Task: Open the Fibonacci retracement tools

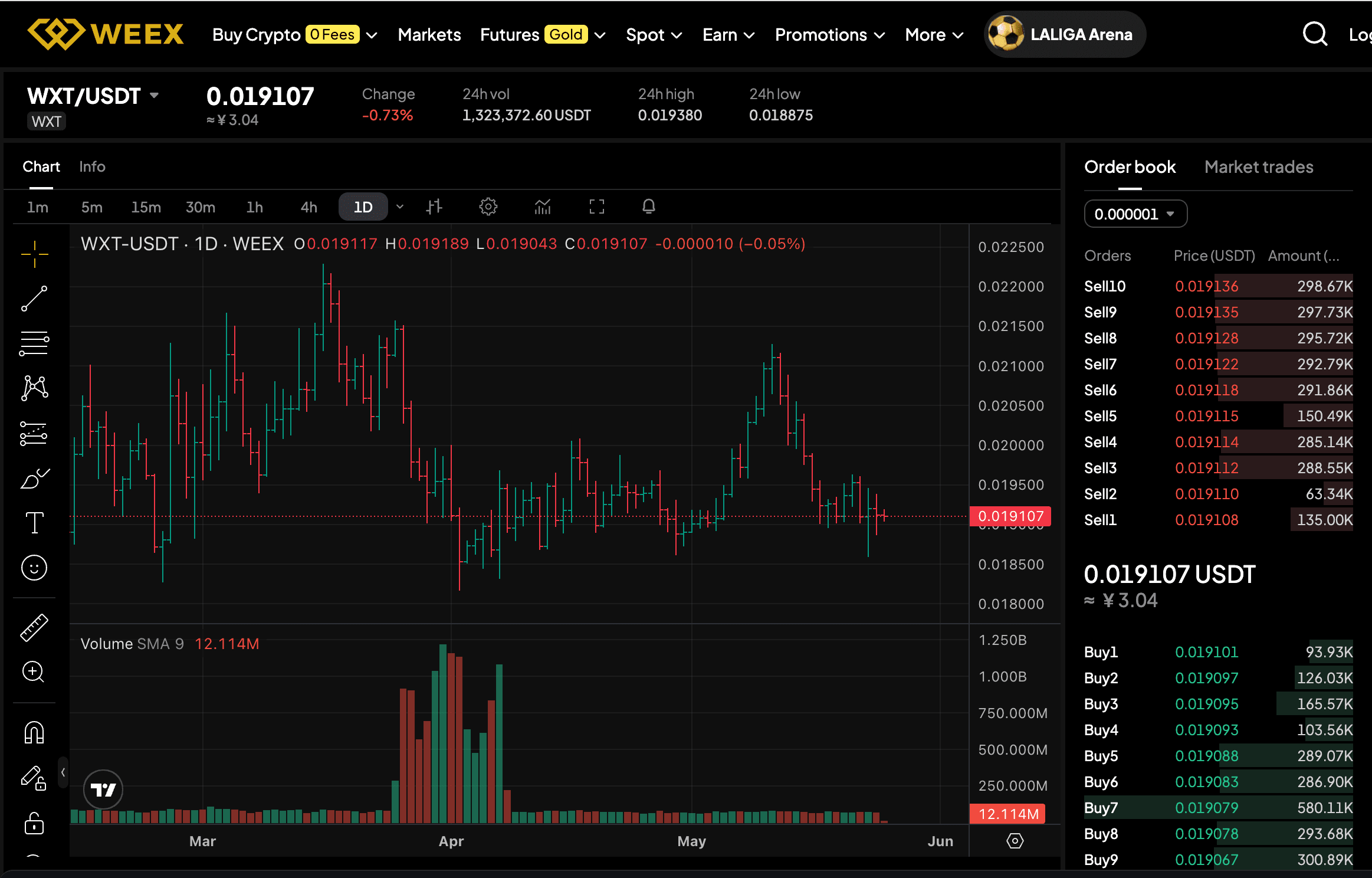Action: pyautogui.click(x=34, y=343)
